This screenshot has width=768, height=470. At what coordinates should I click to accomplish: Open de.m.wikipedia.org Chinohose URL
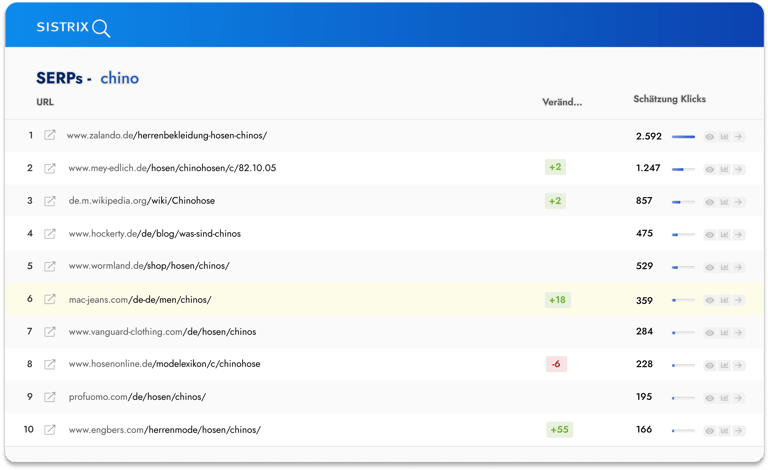click(x=142, y=201)
